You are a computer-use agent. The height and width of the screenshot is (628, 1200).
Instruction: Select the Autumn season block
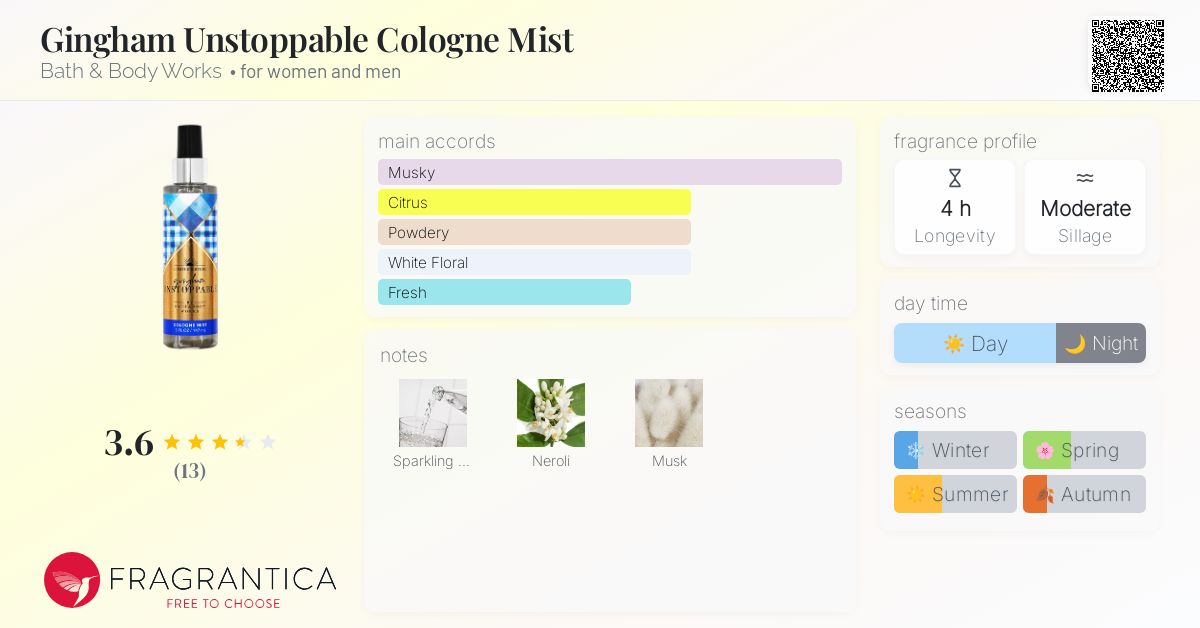pos(1084,494)
